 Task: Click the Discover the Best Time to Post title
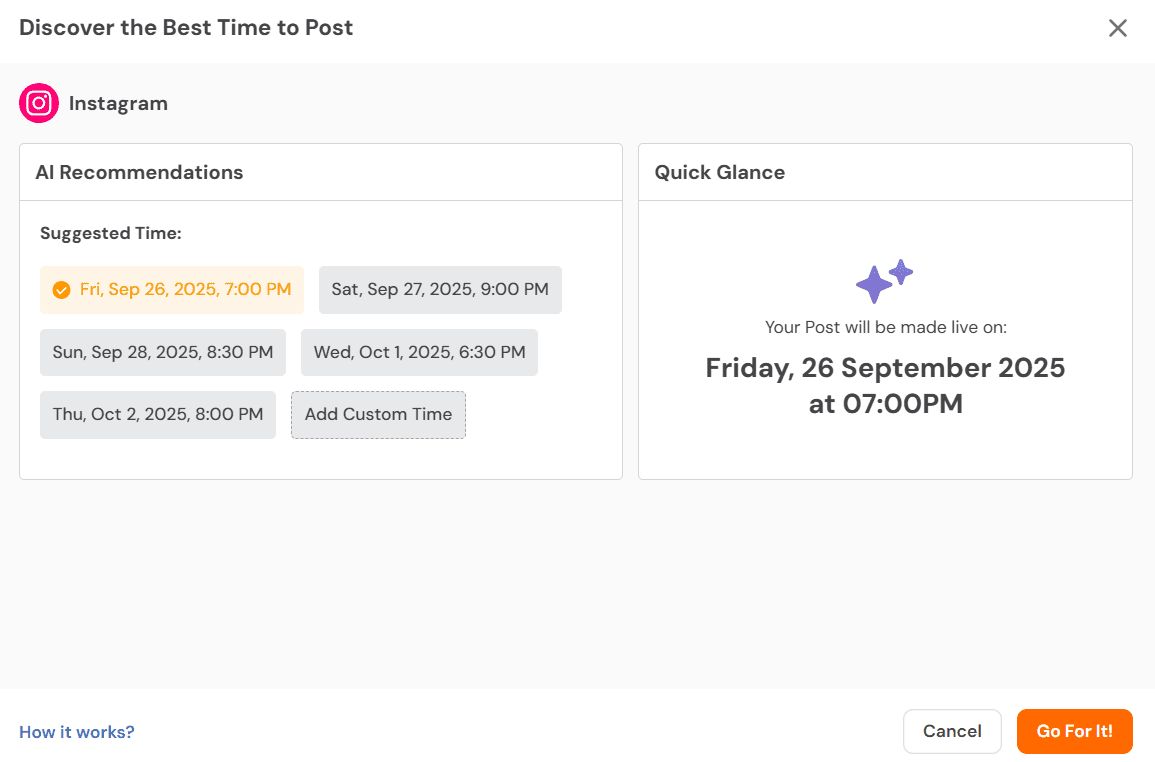[186, 27]
